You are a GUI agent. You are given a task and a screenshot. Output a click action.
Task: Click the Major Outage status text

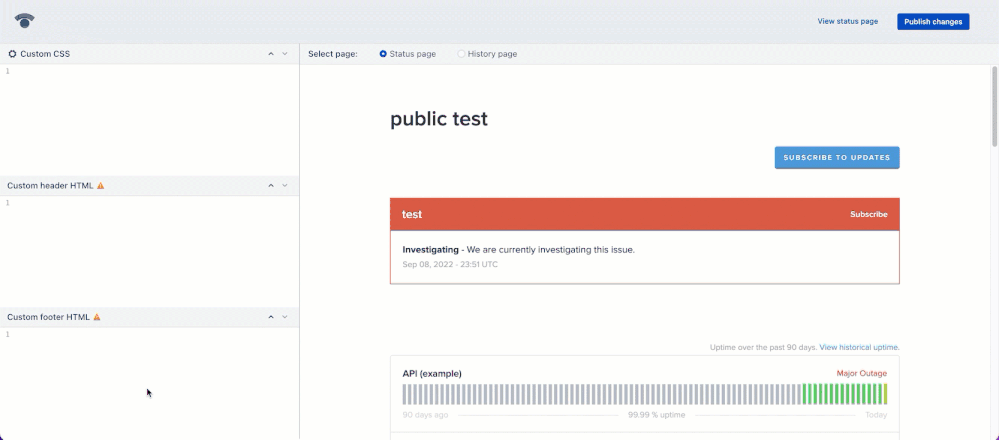(x=861, y=374)
